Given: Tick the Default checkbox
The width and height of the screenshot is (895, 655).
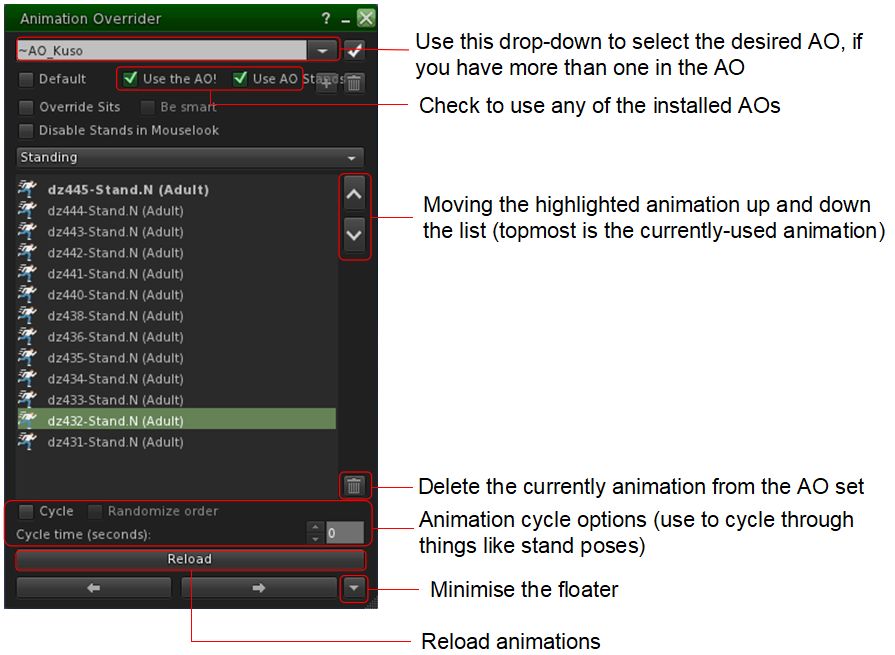Looking at the screenshot, I should 27,79.
